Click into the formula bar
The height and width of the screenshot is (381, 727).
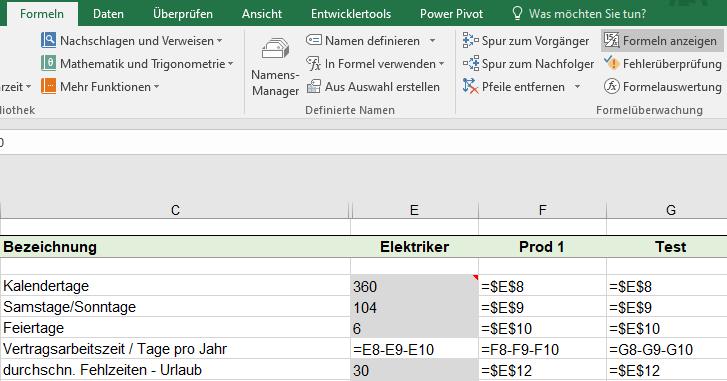coord(364,142)
